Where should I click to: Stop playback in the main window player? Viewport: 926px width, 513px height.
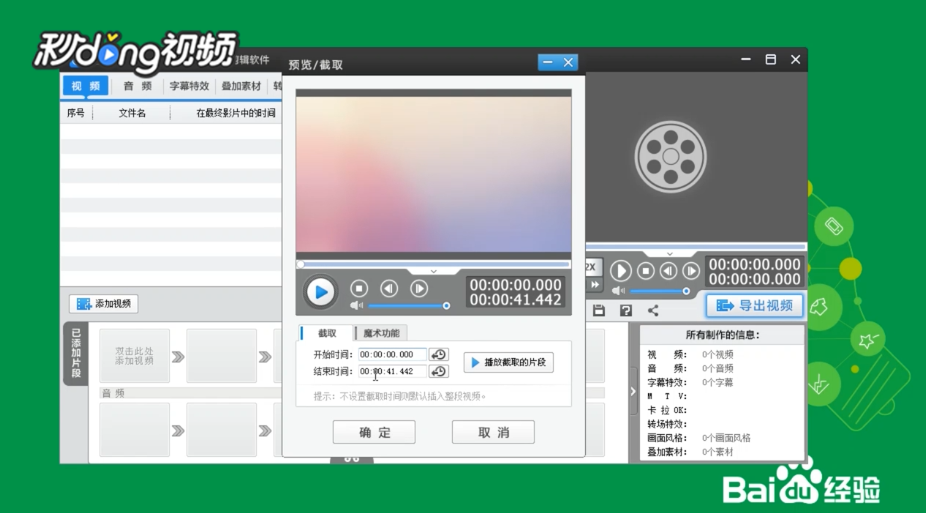point(645,271)
